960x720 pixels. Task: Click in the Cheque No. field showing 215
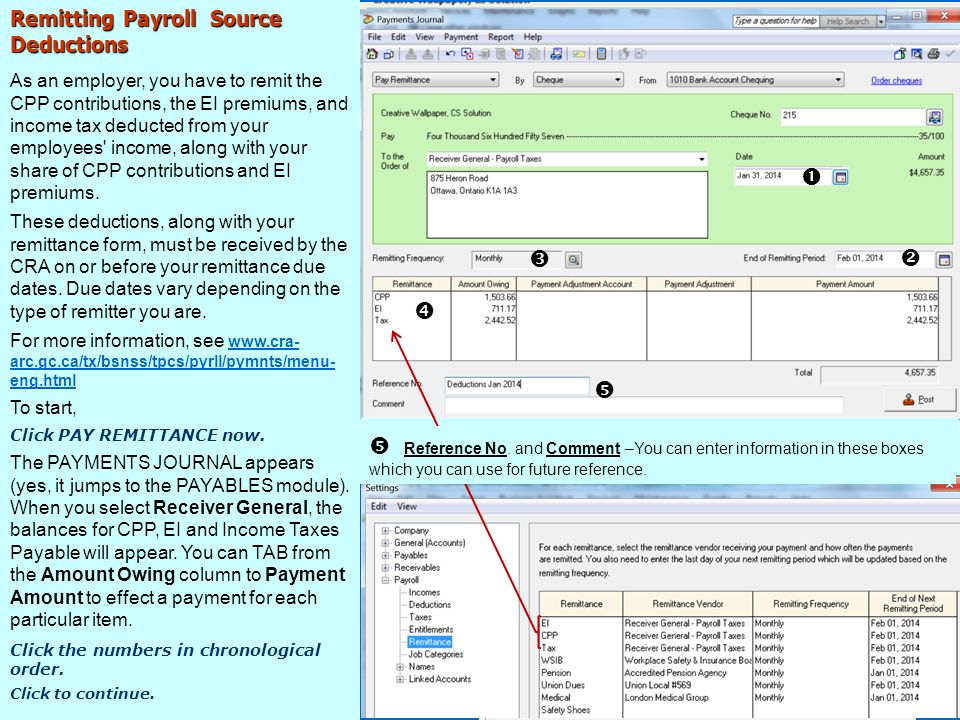pos(853,115)
